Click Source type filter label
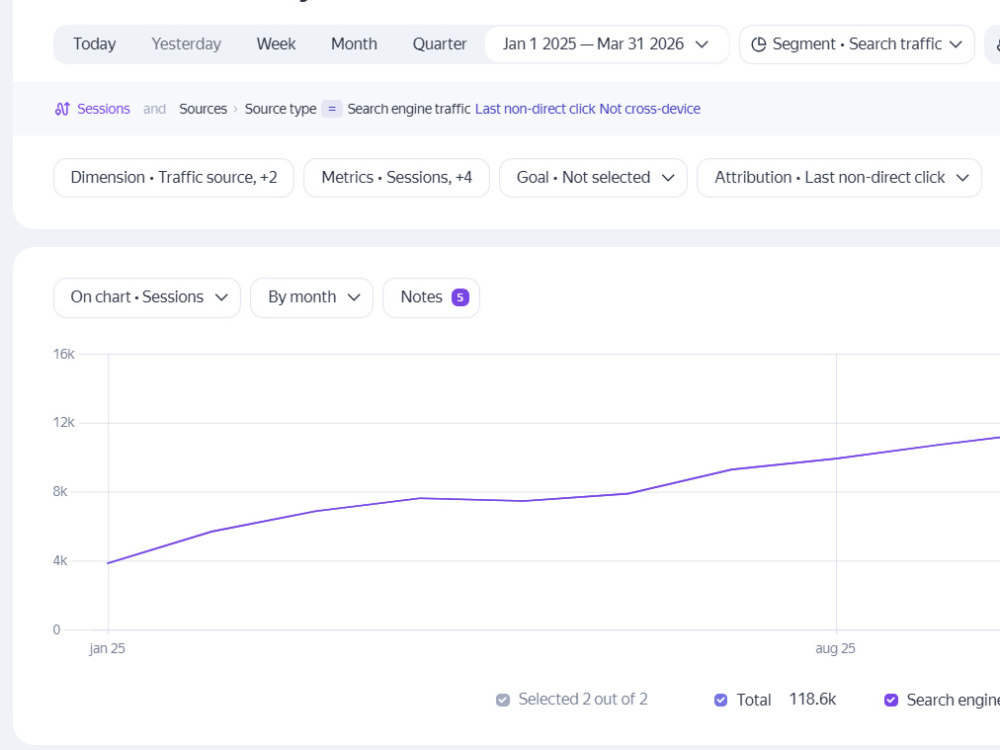This screenshot has height=750, width=1000. (280, 109)
